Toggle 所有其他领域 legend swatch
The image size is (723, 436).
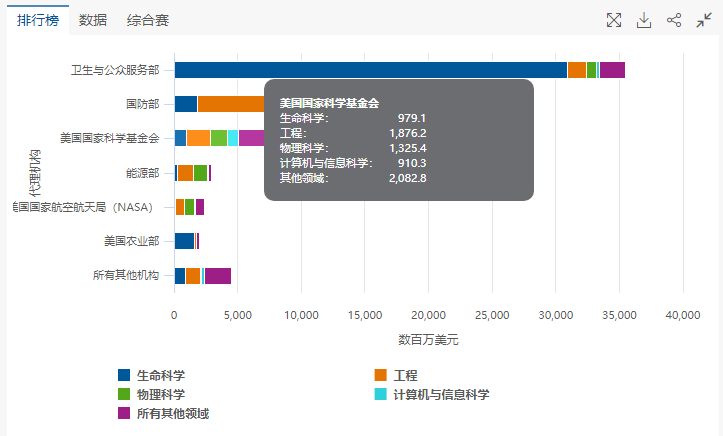(x=124, y=413)
